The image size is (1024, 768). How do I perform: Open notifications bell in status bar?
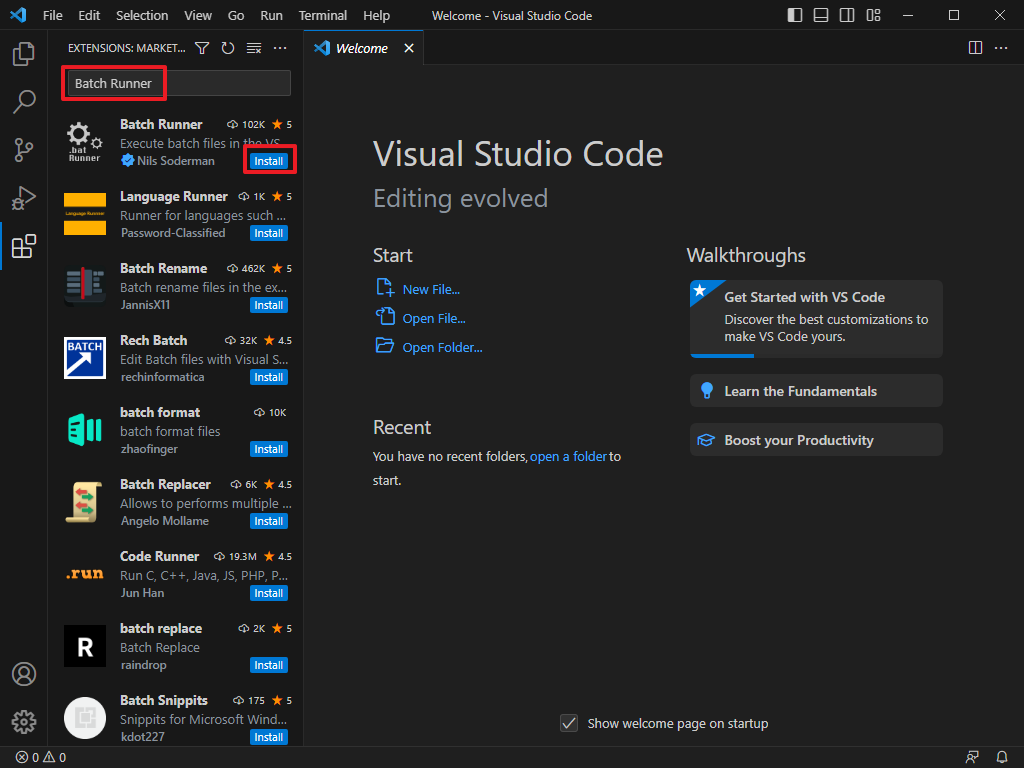pyautogui.click(x=1002, y=758)
